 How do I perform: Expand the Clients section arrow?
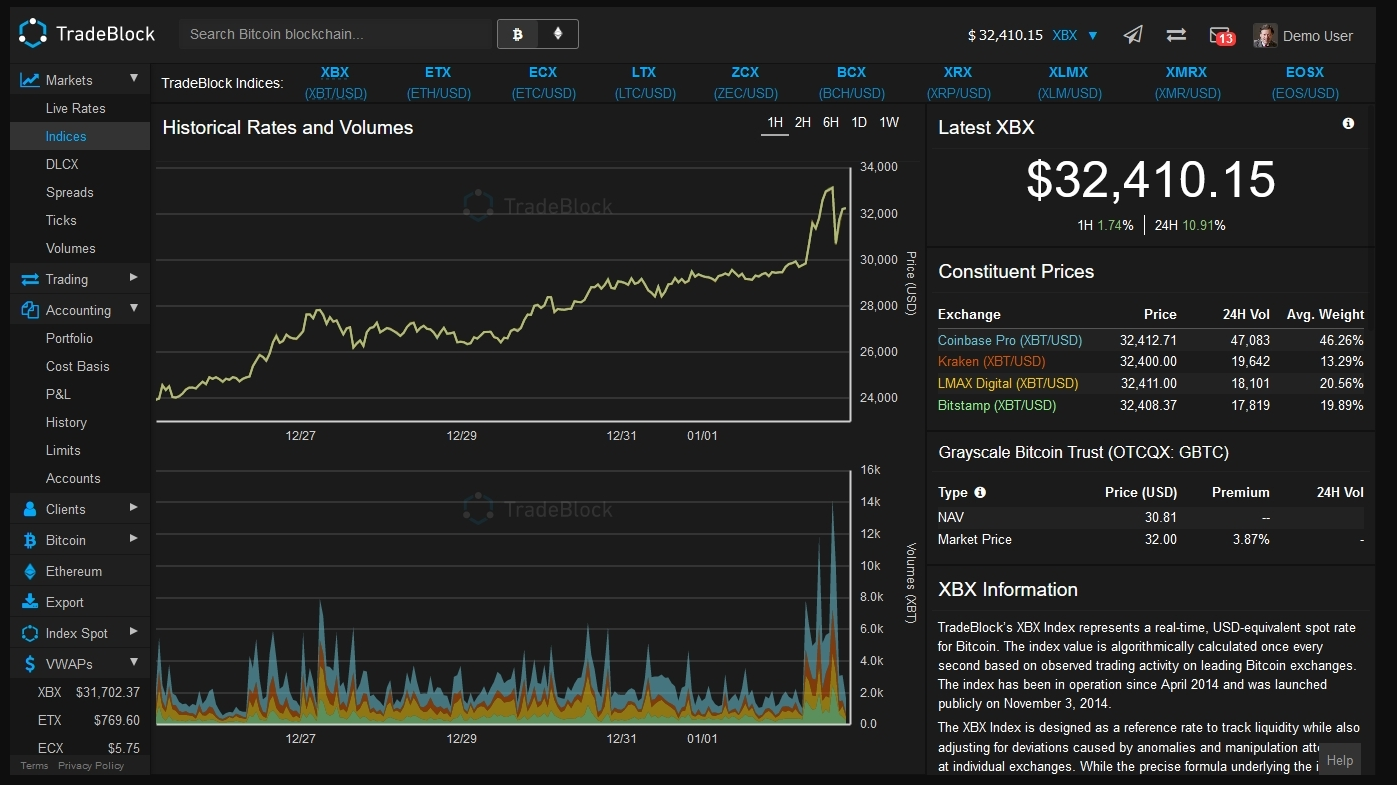[x=134, y=508]
